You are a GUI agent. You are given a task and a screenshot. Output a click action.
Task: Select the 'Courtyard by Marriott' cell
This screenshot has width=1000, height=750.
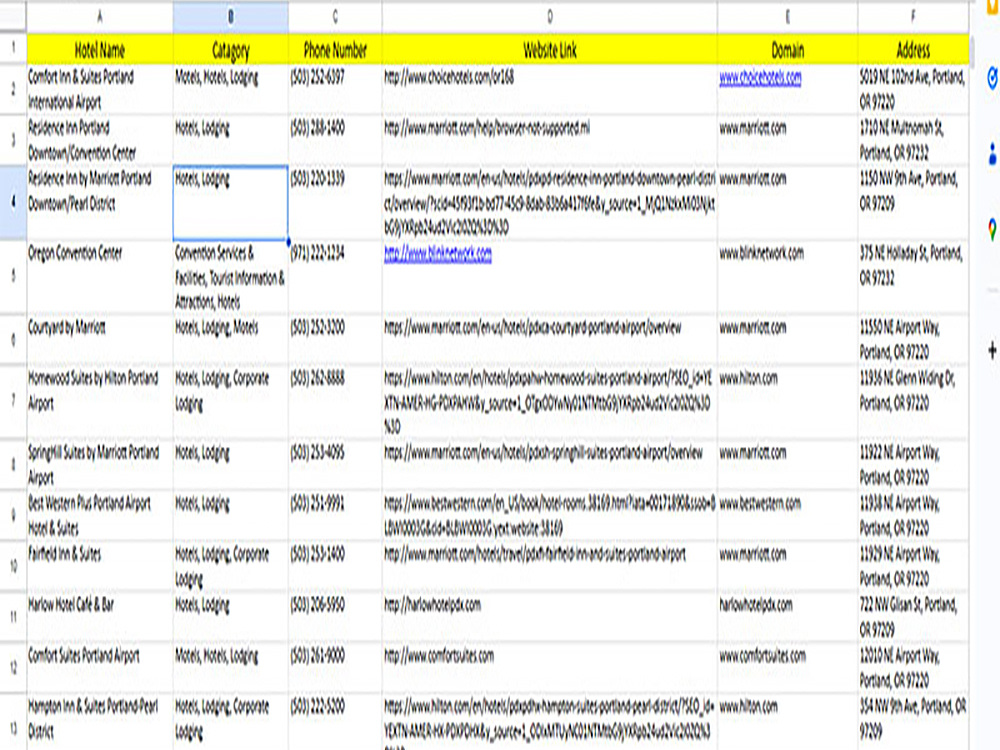click(99, 339)
